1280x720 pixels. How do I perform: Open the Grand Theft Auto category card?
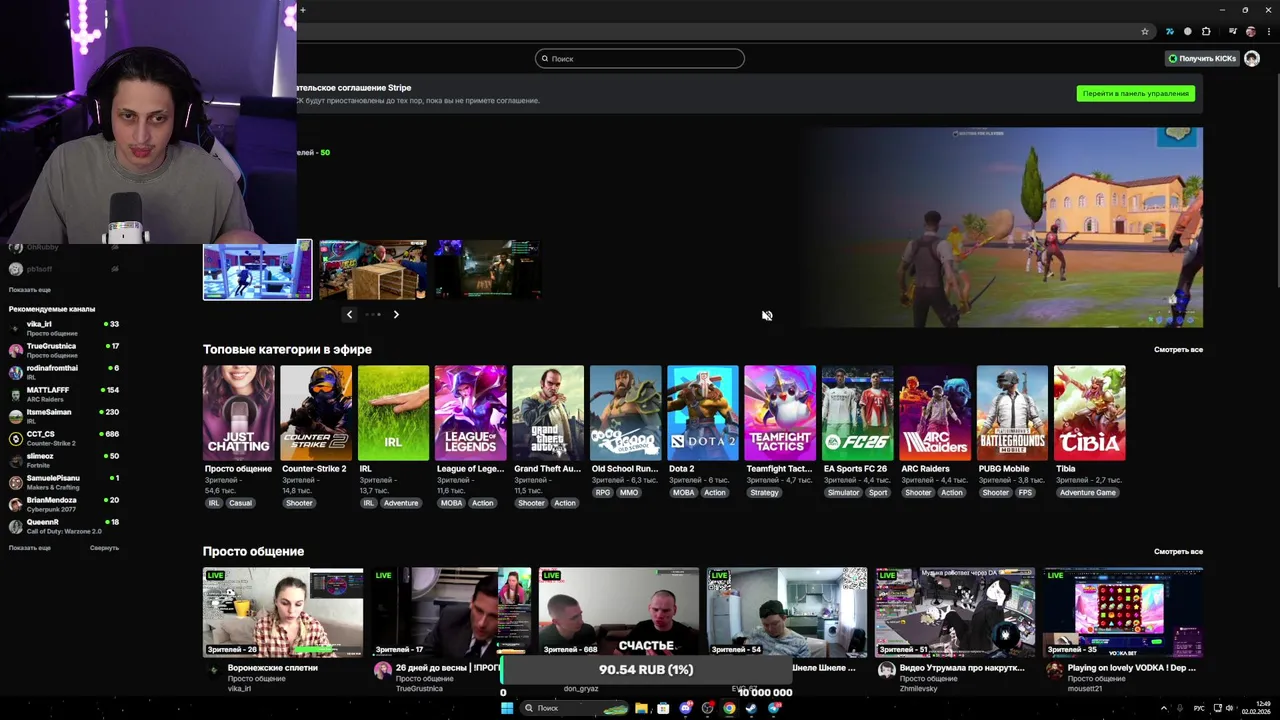(x=548, y=413)
